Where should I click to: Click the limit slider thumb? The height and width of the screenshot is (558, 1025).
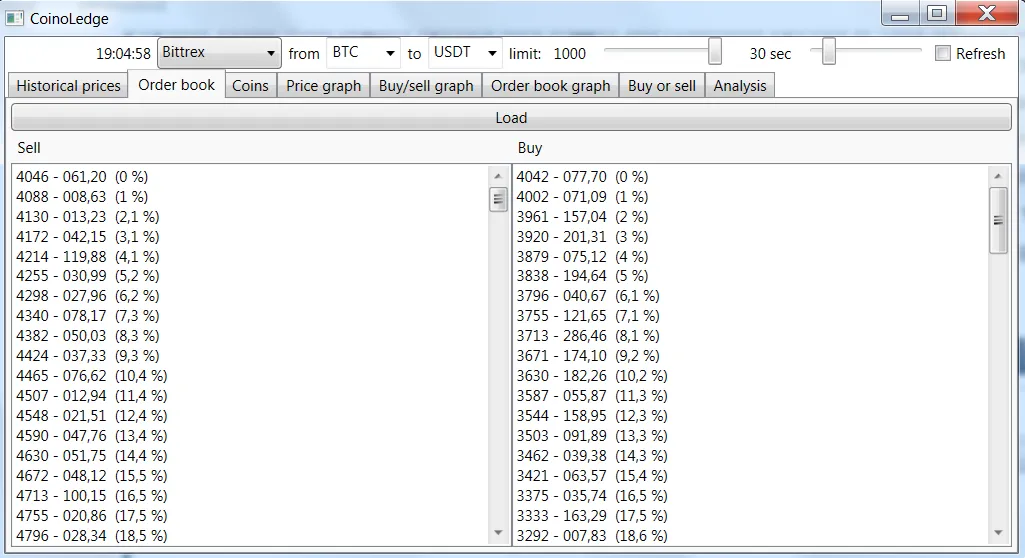[715, 52]
